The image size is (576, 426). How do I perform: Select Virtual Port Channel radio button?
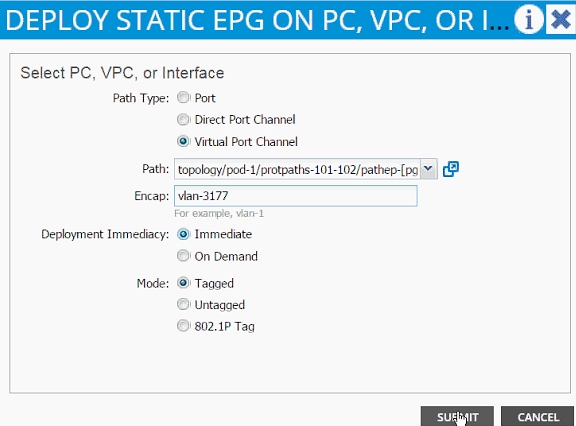pos(183,141)
